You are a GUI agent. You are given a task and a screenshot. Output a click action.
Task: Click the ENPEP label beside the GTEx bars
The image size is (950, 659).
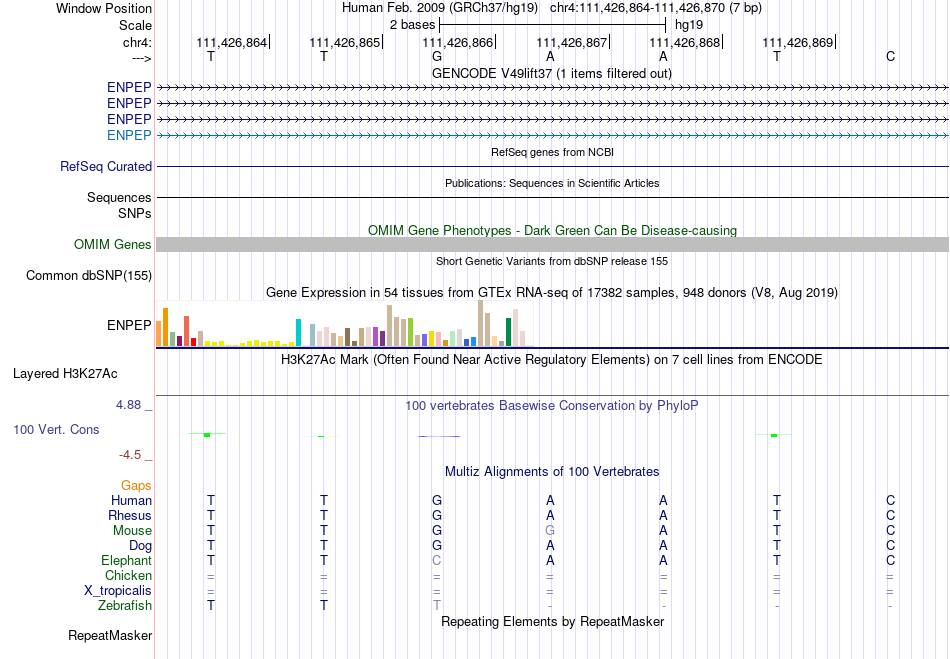point(129,325)
